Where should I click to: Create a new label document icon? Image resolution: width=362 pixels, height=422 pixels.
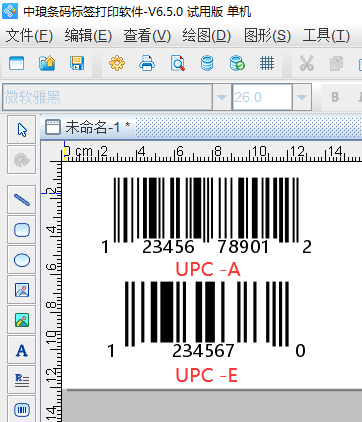coord(16,63)
